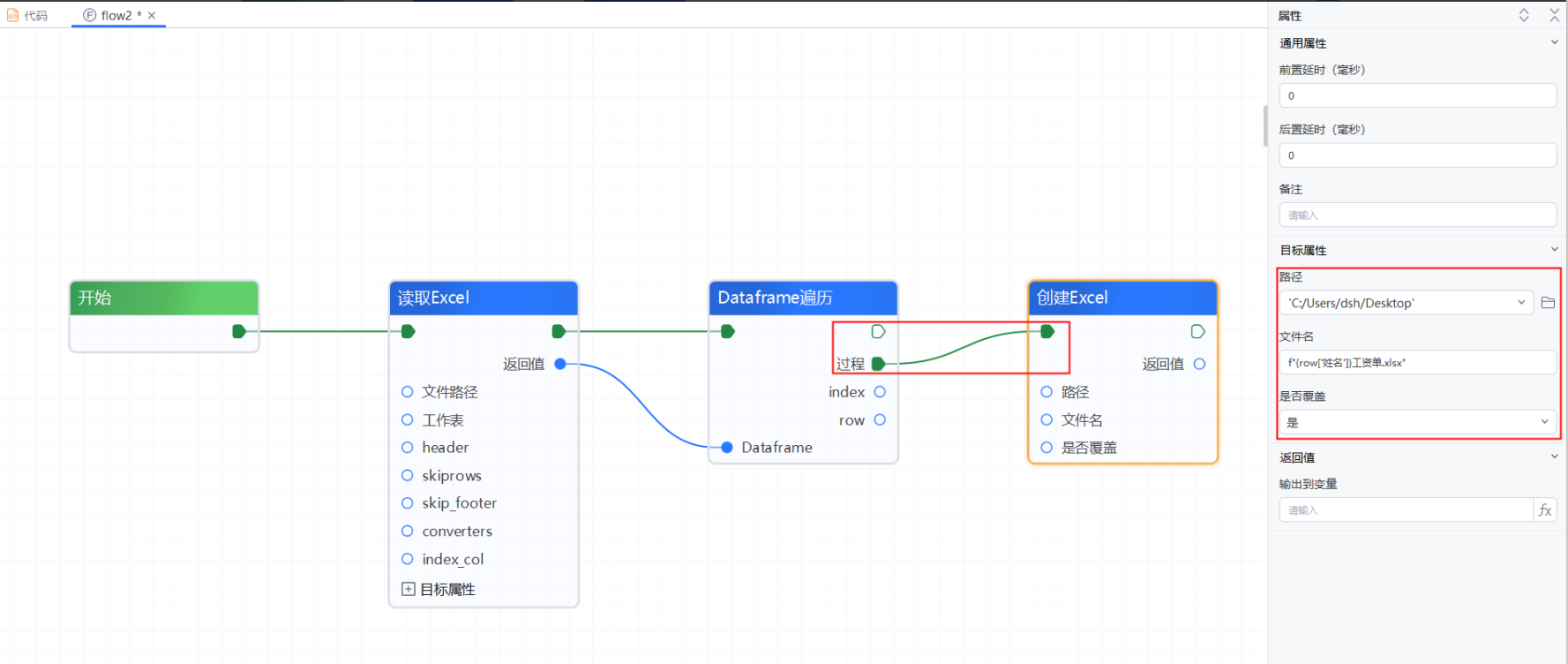This screenshot has height=664, width=1568.
Task: Click the 路径 port on 创建Excel
Action: 1047,392
